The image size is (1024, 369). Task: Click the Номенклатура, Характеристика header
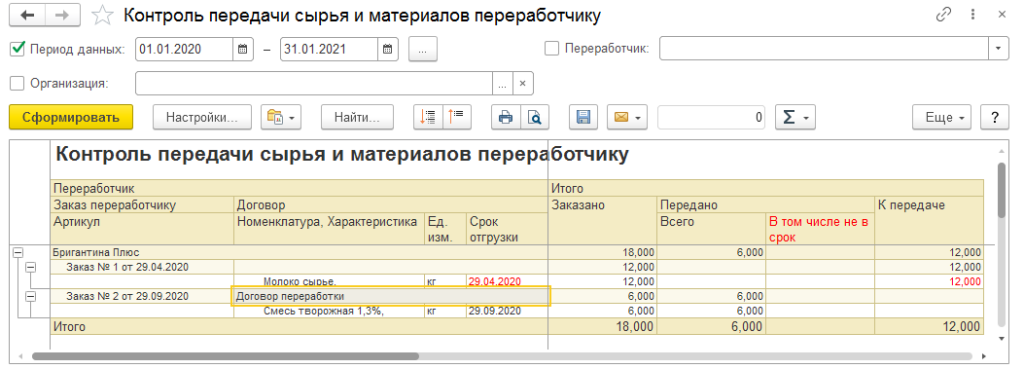329,229
